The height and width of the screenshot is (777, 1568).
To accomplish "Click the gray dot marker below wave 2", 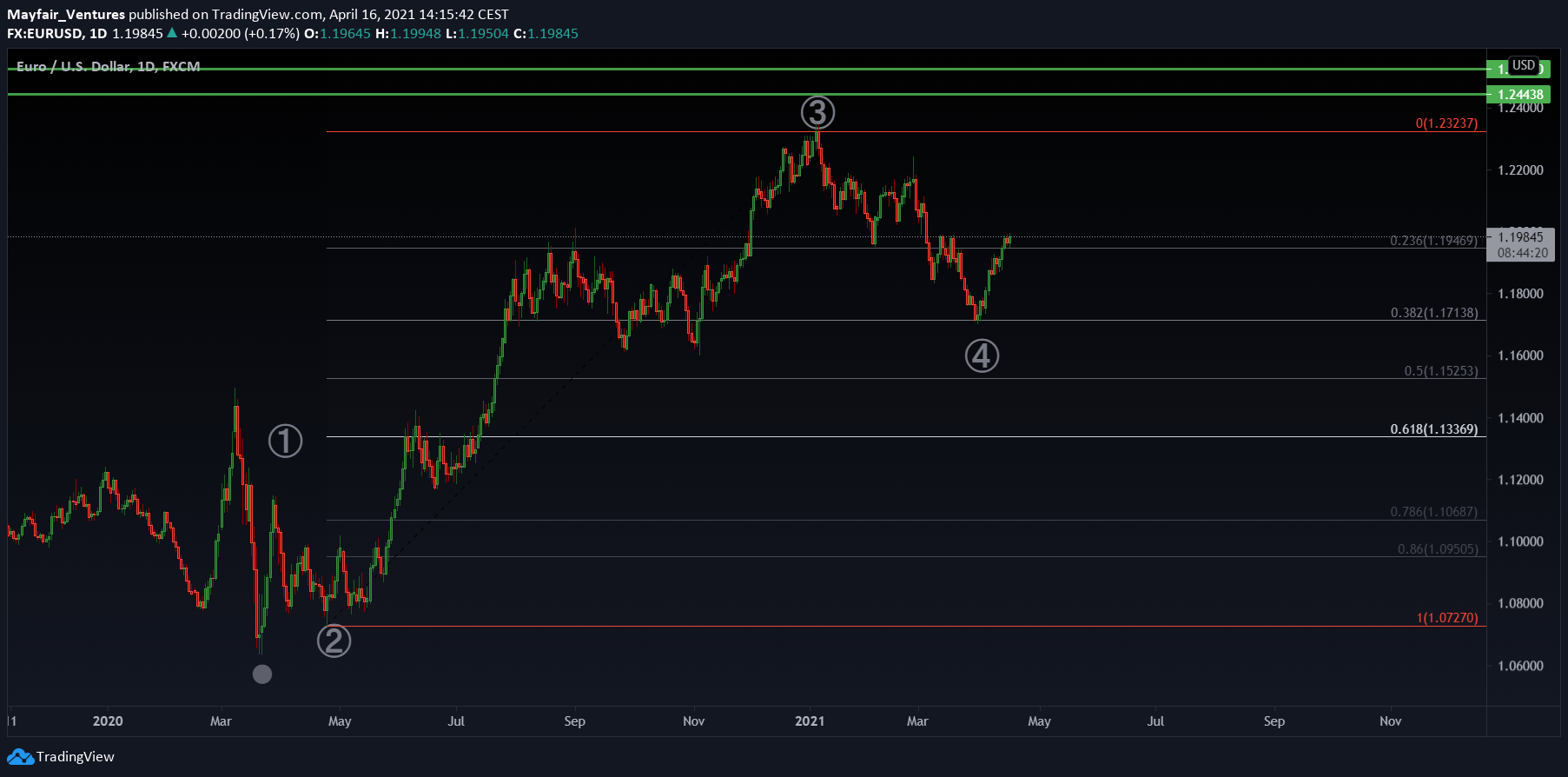I will click(262, 674).
